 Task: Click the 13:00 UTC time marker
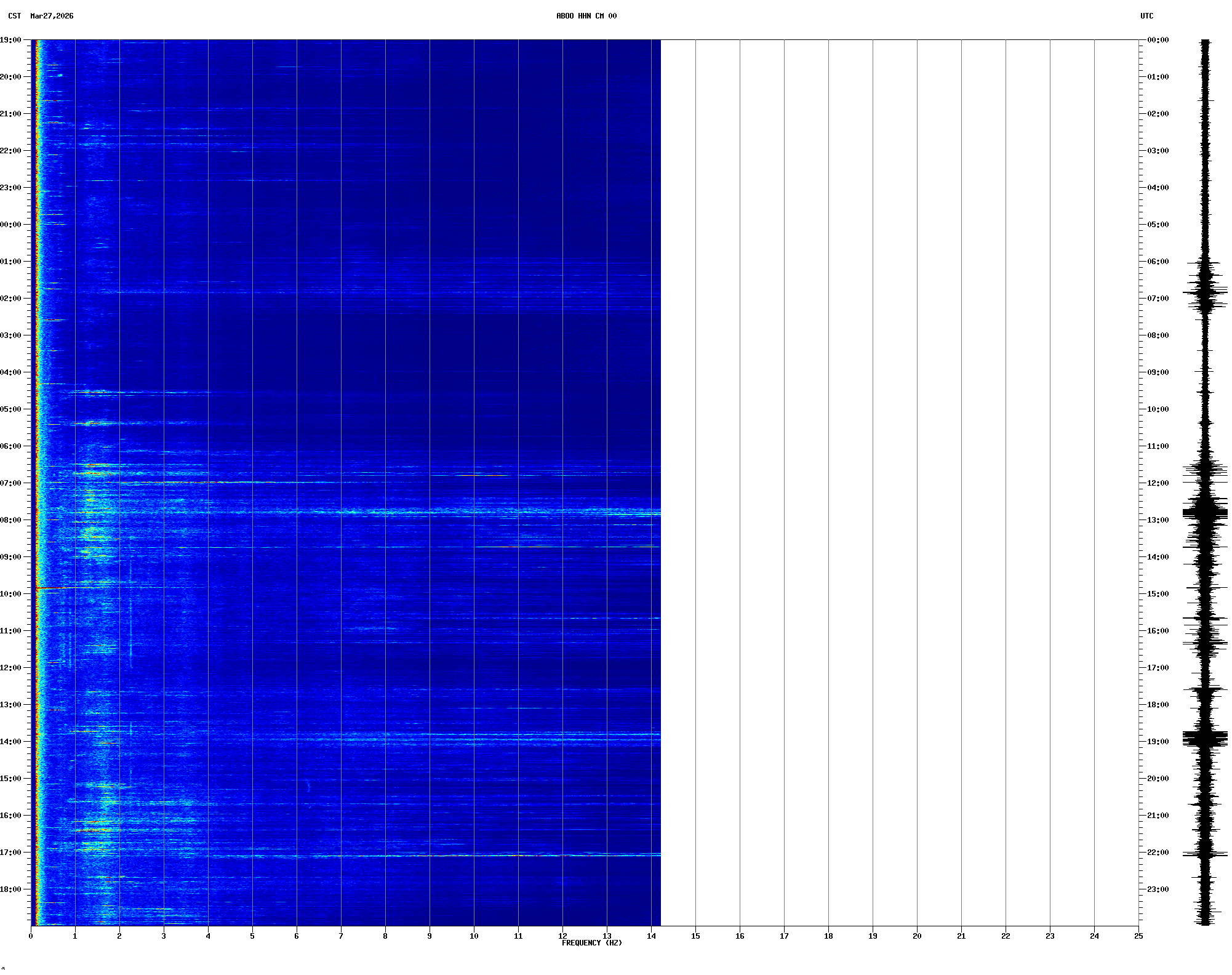coord(1157,520)
